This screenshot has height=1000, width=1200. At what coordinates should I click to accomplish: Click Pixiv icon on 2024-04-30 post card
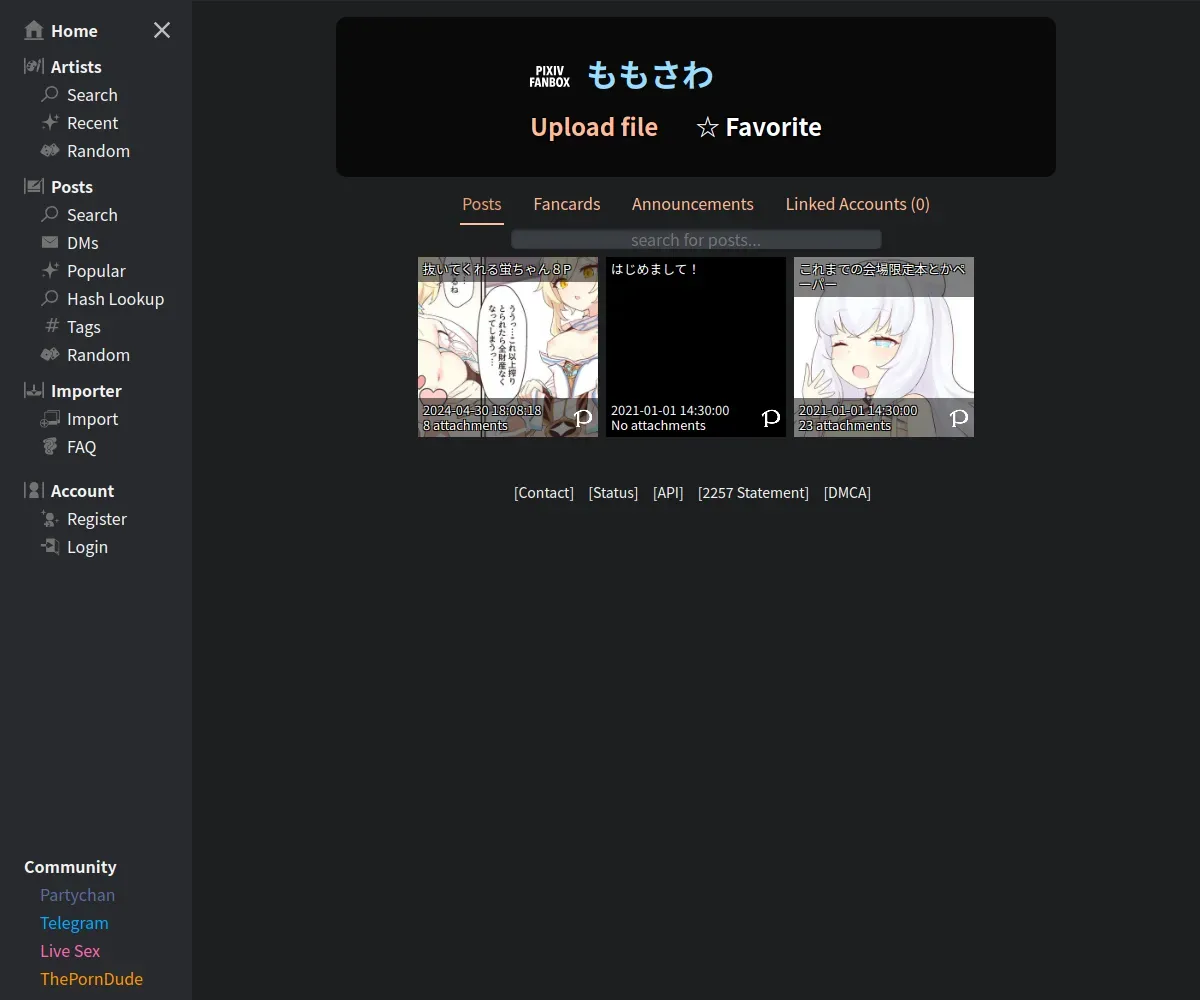[x=583, y=418]
